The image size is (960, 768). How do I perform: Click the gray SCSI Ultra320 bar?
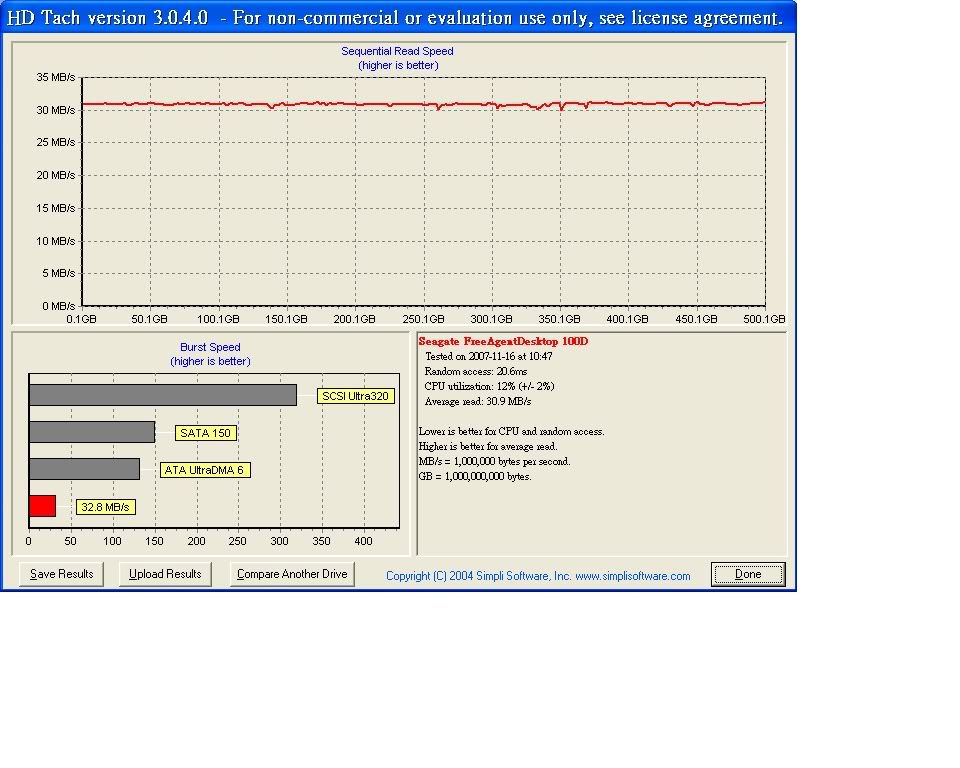pyautogui.click(x=163, y=395)
